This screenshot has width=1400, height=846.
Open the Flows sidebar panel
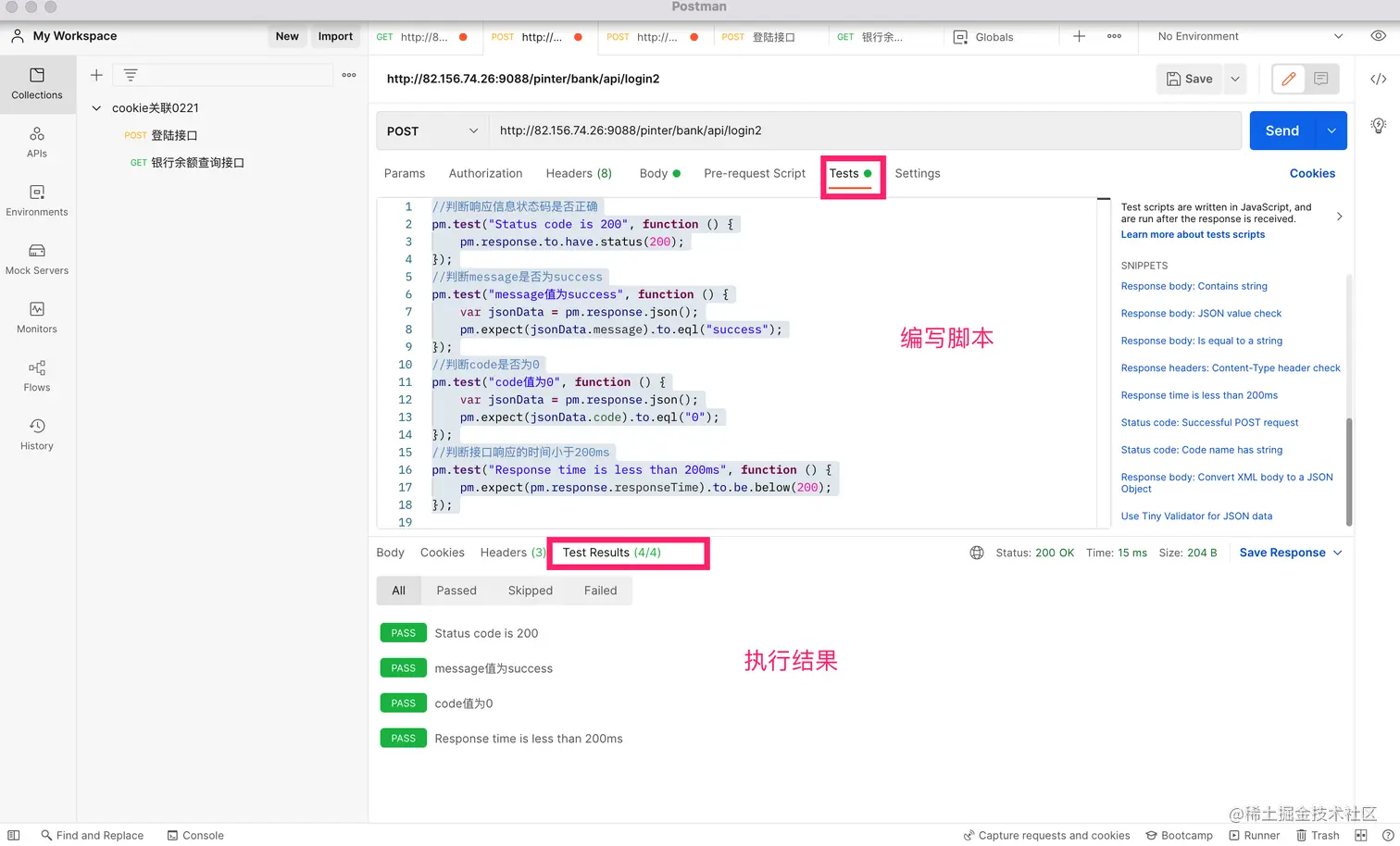(x=37, y=376)
